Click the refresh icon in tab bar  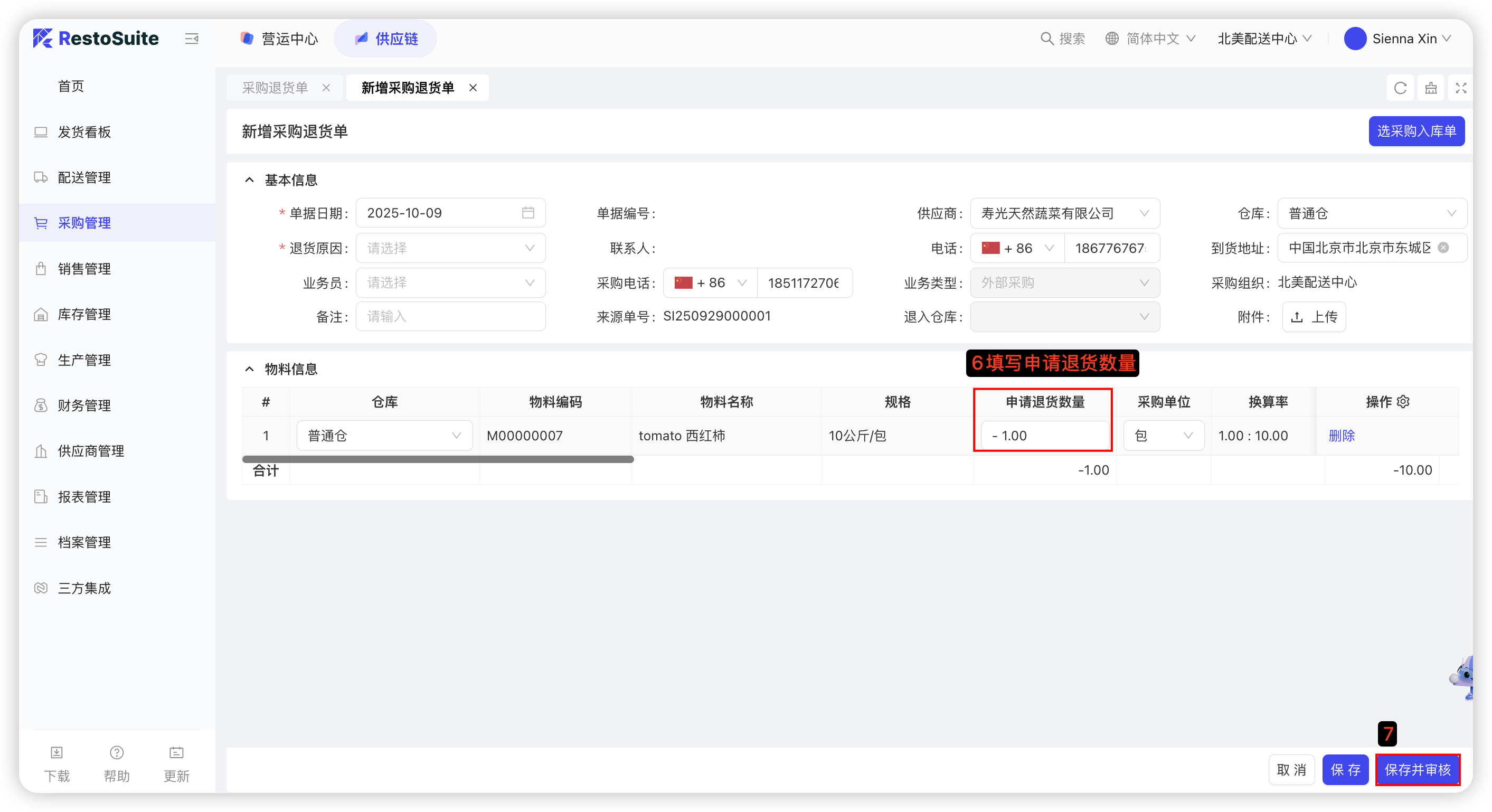(1400, 88)
